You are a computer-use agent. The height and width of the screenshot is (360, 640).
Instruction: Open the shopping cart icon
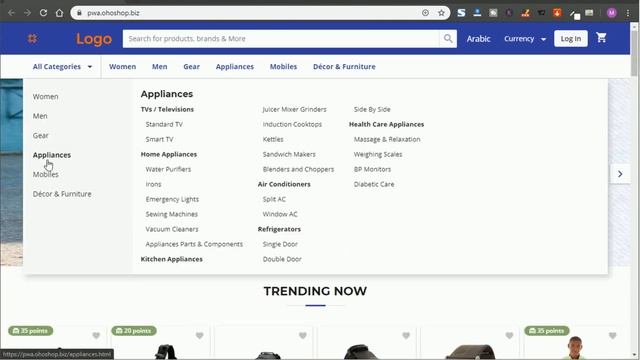601,38
